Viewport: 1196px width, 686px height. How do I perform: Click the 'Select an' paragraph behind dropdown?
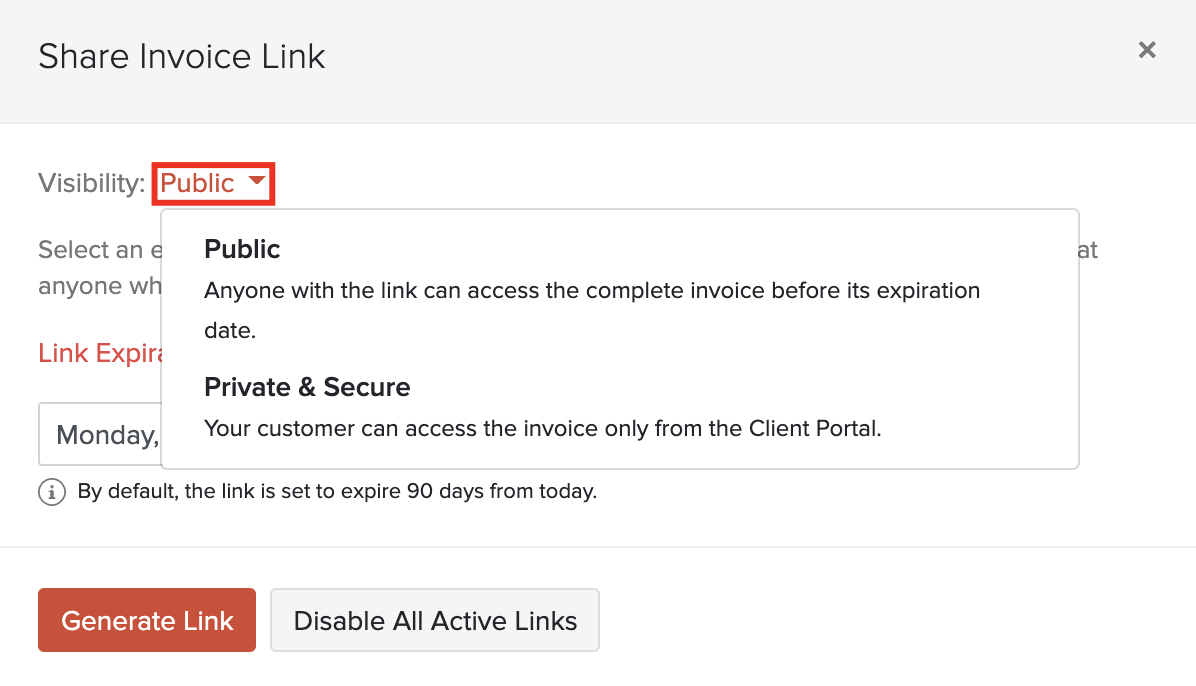point(99,249)
